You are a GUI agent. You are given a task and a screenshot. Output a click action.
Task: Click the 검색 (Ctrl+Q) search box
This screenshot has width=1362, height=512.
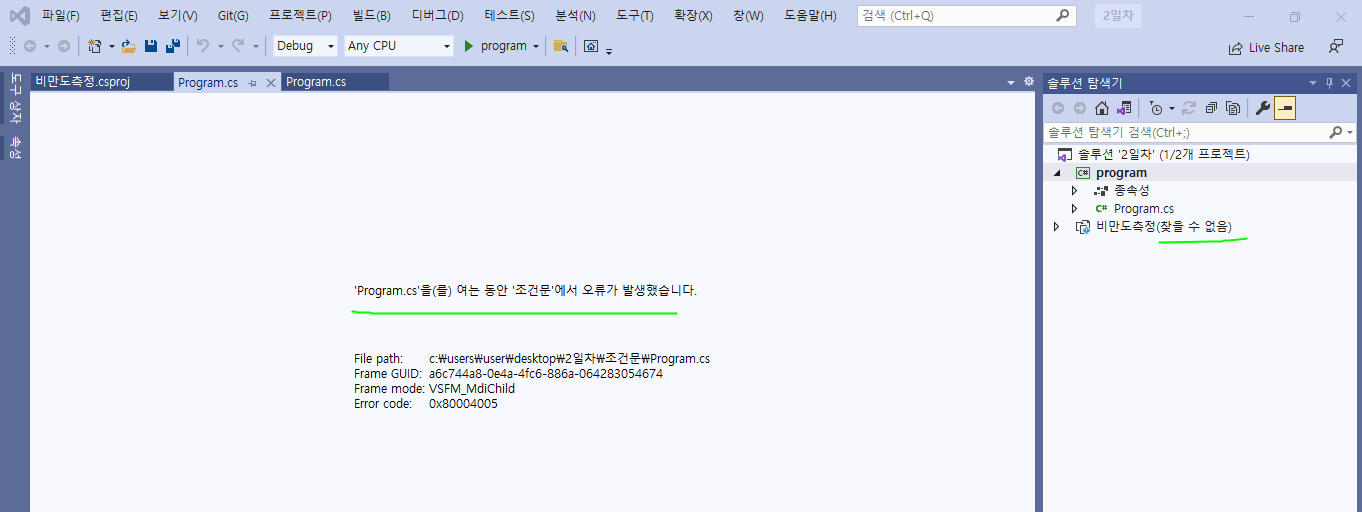966,16
